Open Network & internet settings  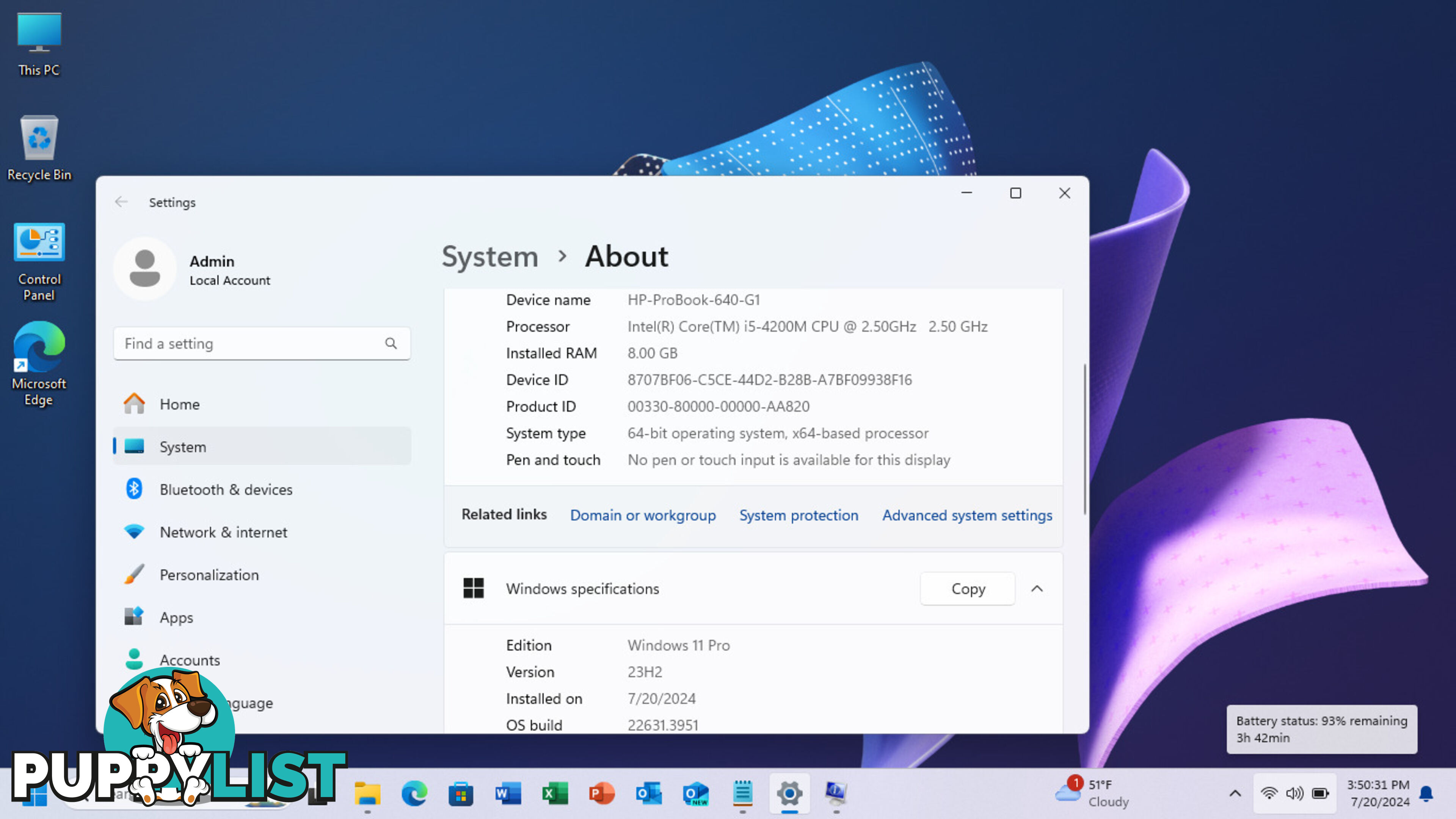pyautogui.click(x=262, y=532)
